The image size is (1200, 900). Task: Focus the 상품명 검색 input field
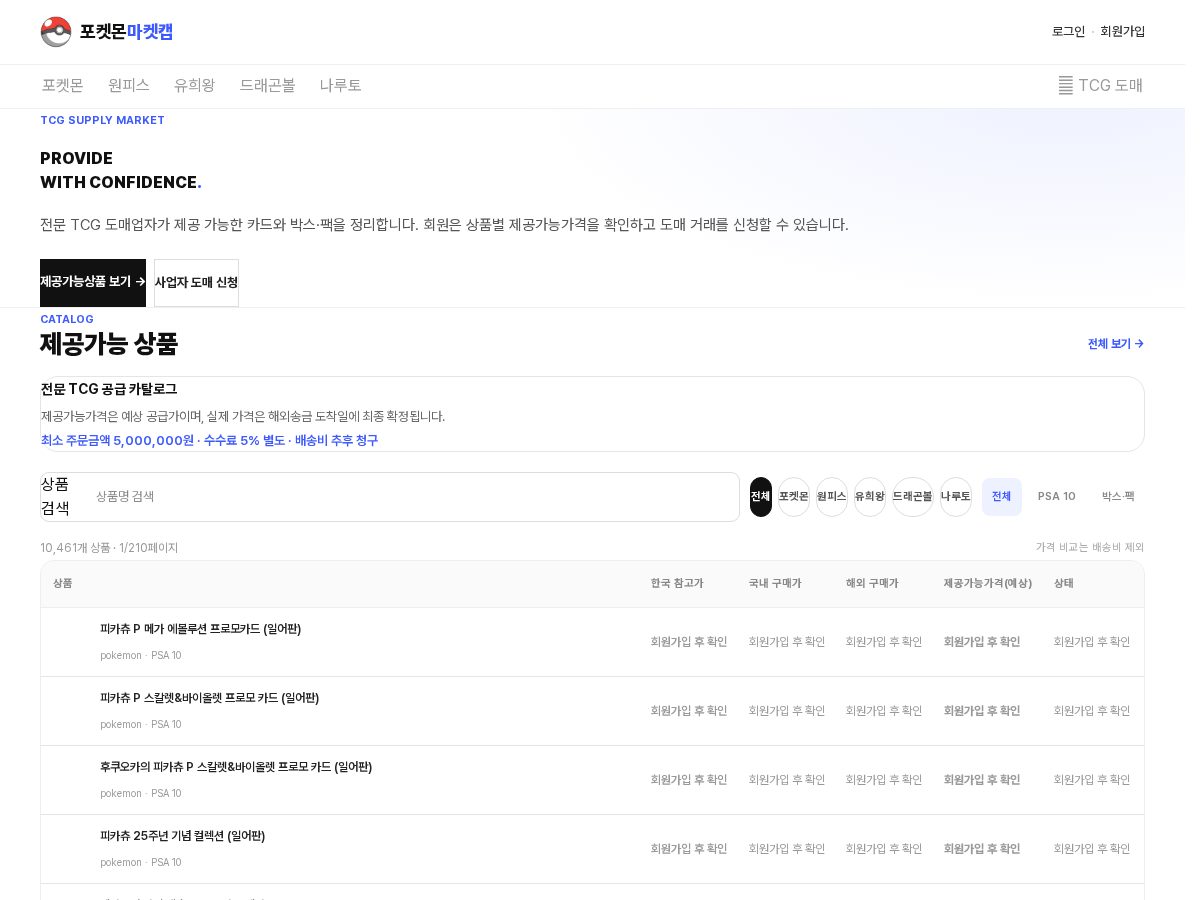coord(410,497)
